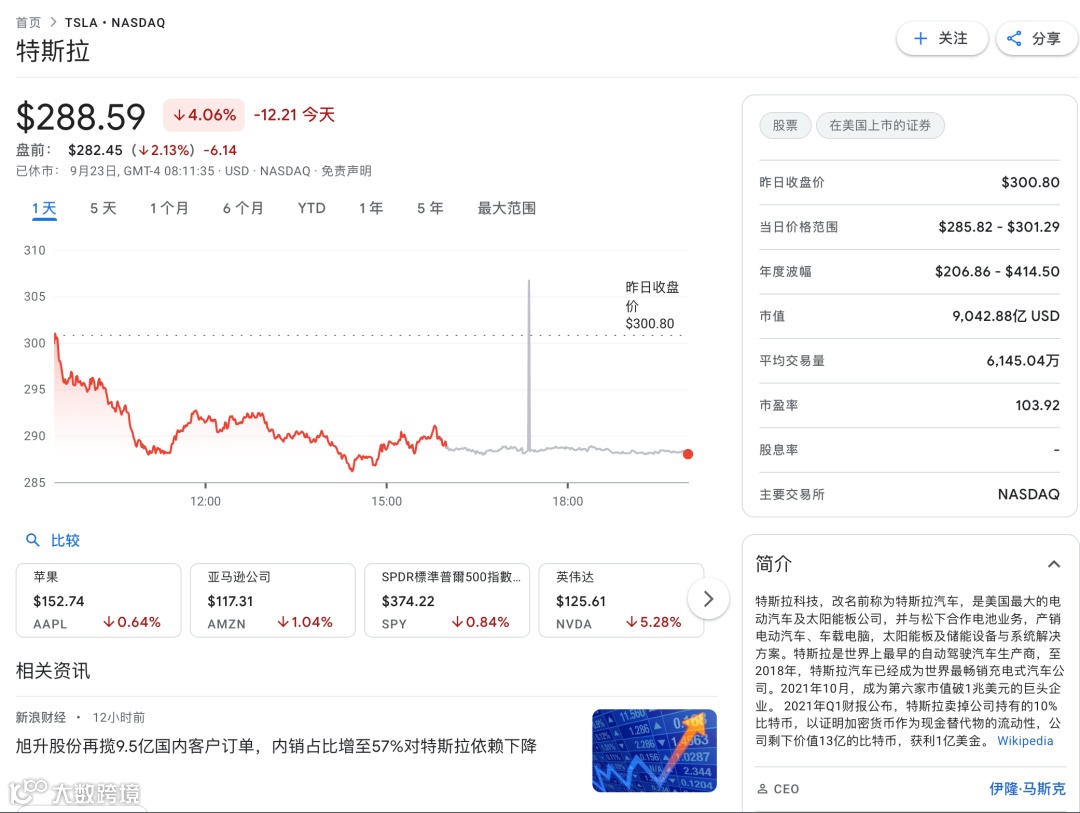This screenshot has height=813, width=1080.
Task: Click the 首页 breadcrumb link
Action: point(28,23)
